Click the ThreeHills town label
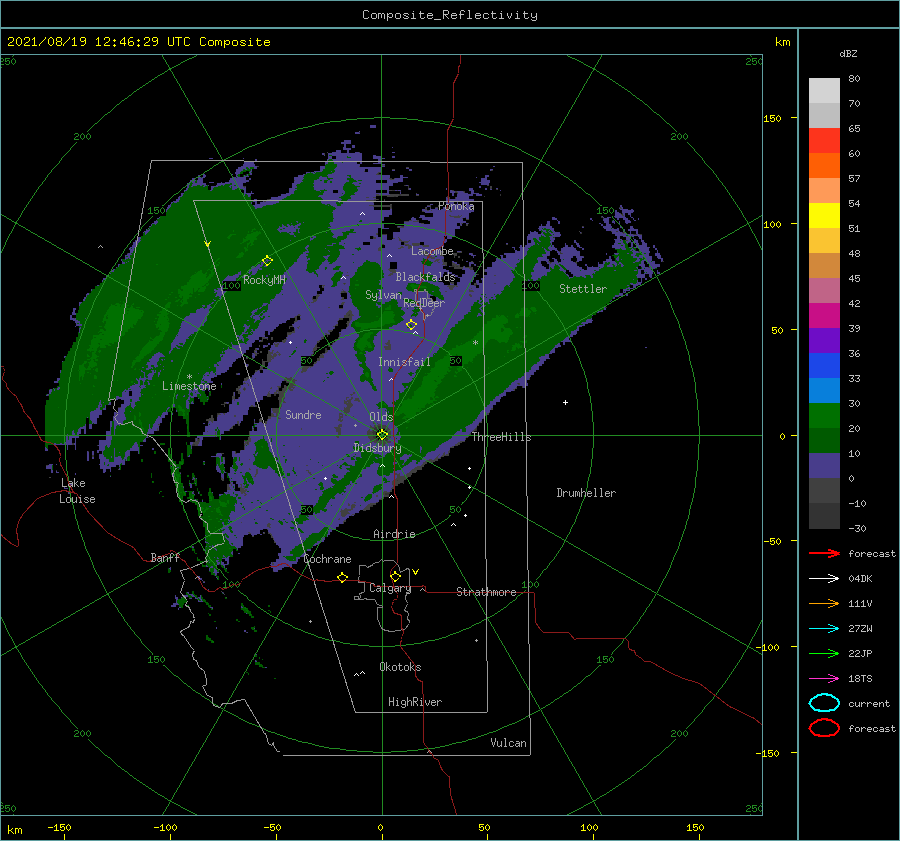Screen dimensions: 900x841 (501, 437)
